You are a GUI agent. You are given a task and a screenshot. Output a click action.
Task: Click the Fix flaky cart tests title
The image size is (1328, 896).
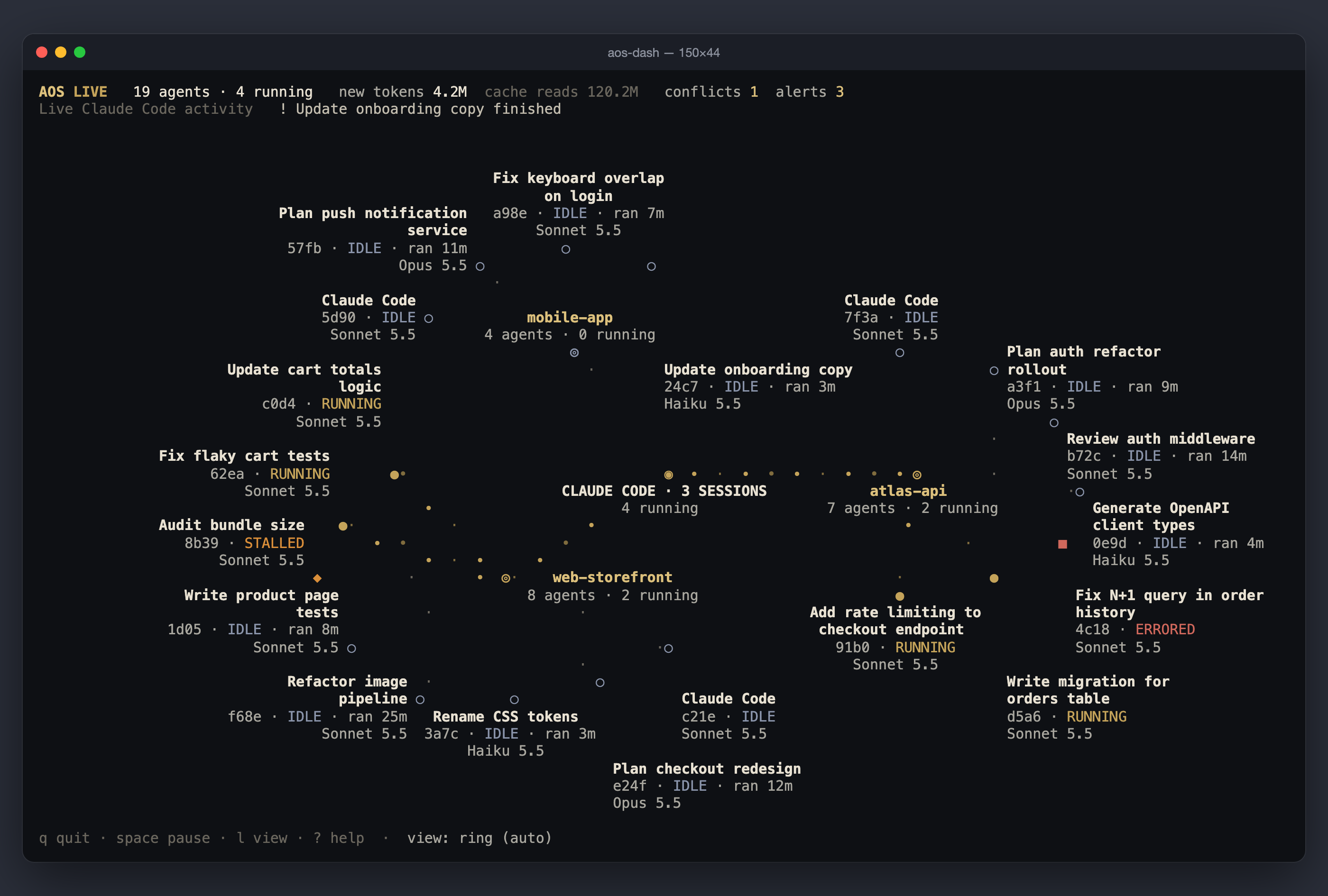[244, 456]
